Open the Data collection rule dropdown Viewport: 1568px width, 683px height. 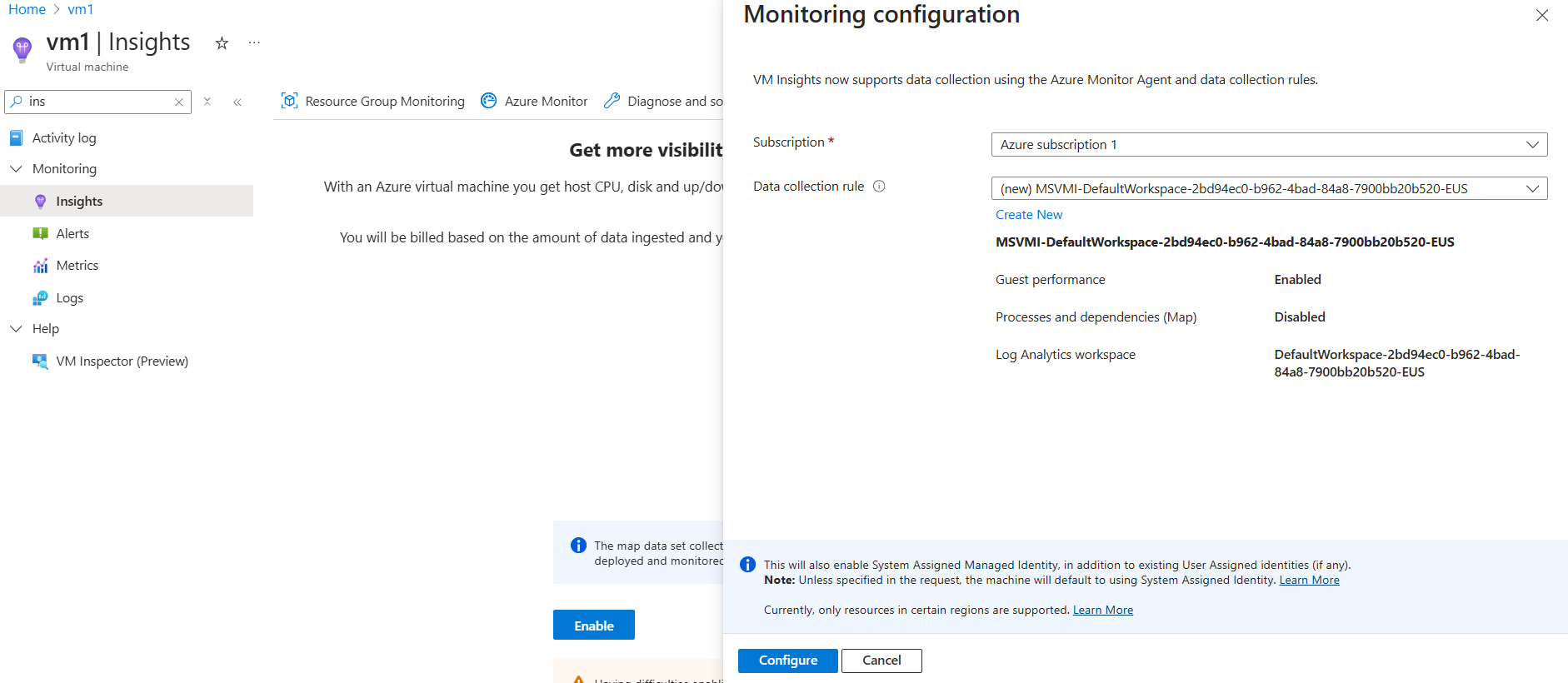pos(1269,188)
